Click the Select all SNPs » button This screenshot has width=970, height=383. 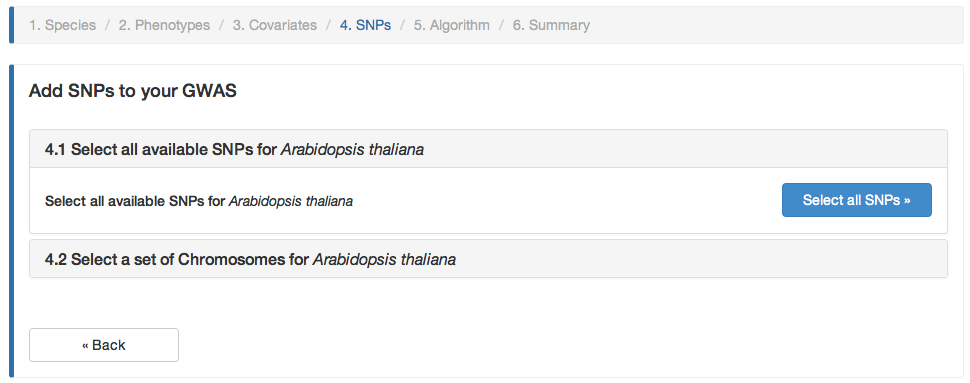point(857,200)
